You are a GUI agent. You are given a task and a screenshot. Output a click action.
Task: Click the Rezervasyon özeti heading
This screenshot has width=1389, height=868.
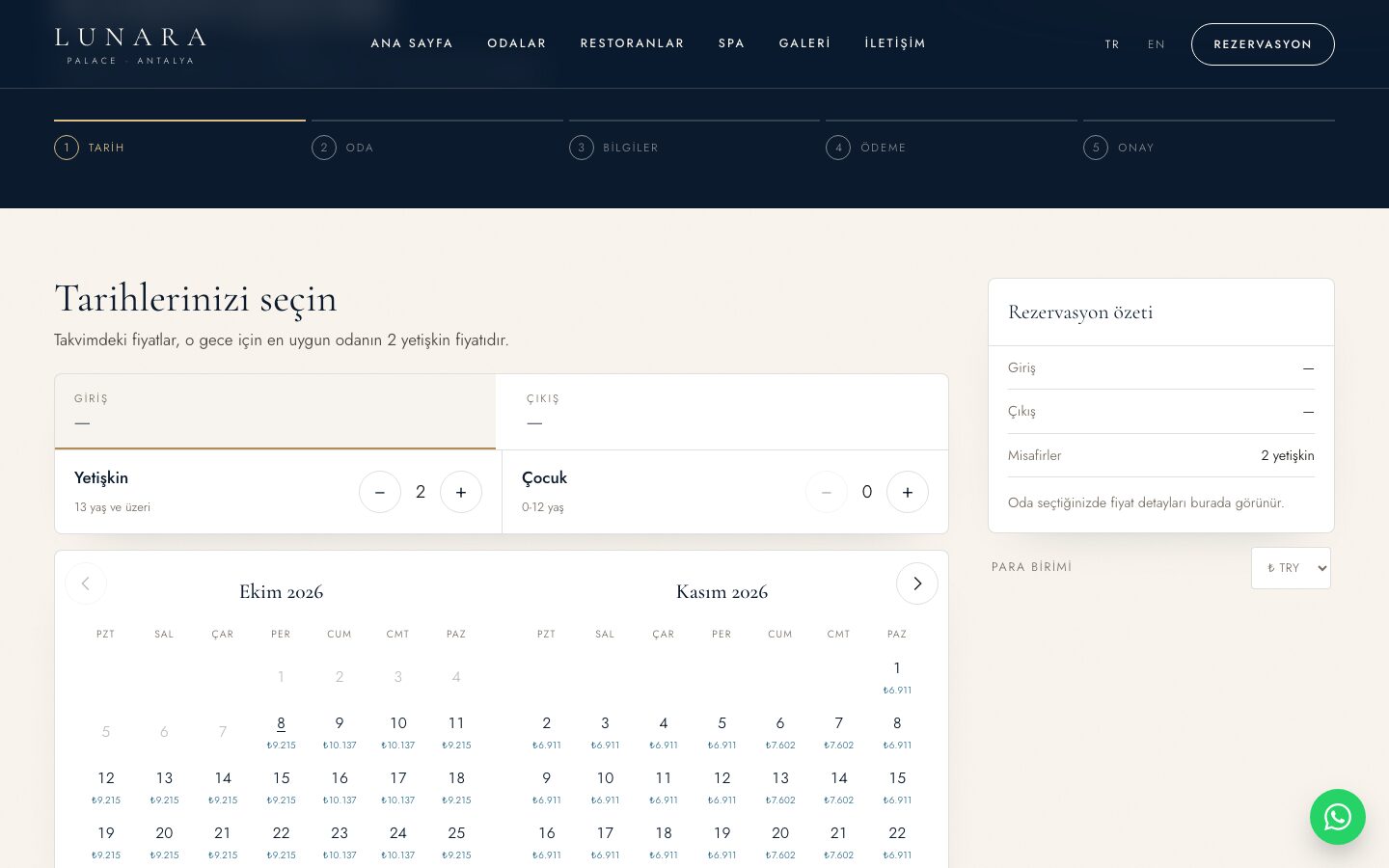(x=1080, y=312)
